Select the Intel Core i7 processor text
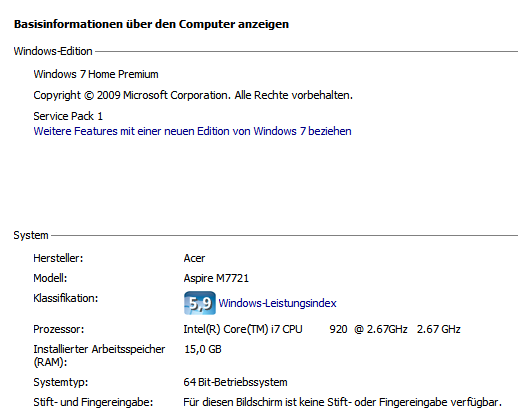 click(x=322, y=329)
